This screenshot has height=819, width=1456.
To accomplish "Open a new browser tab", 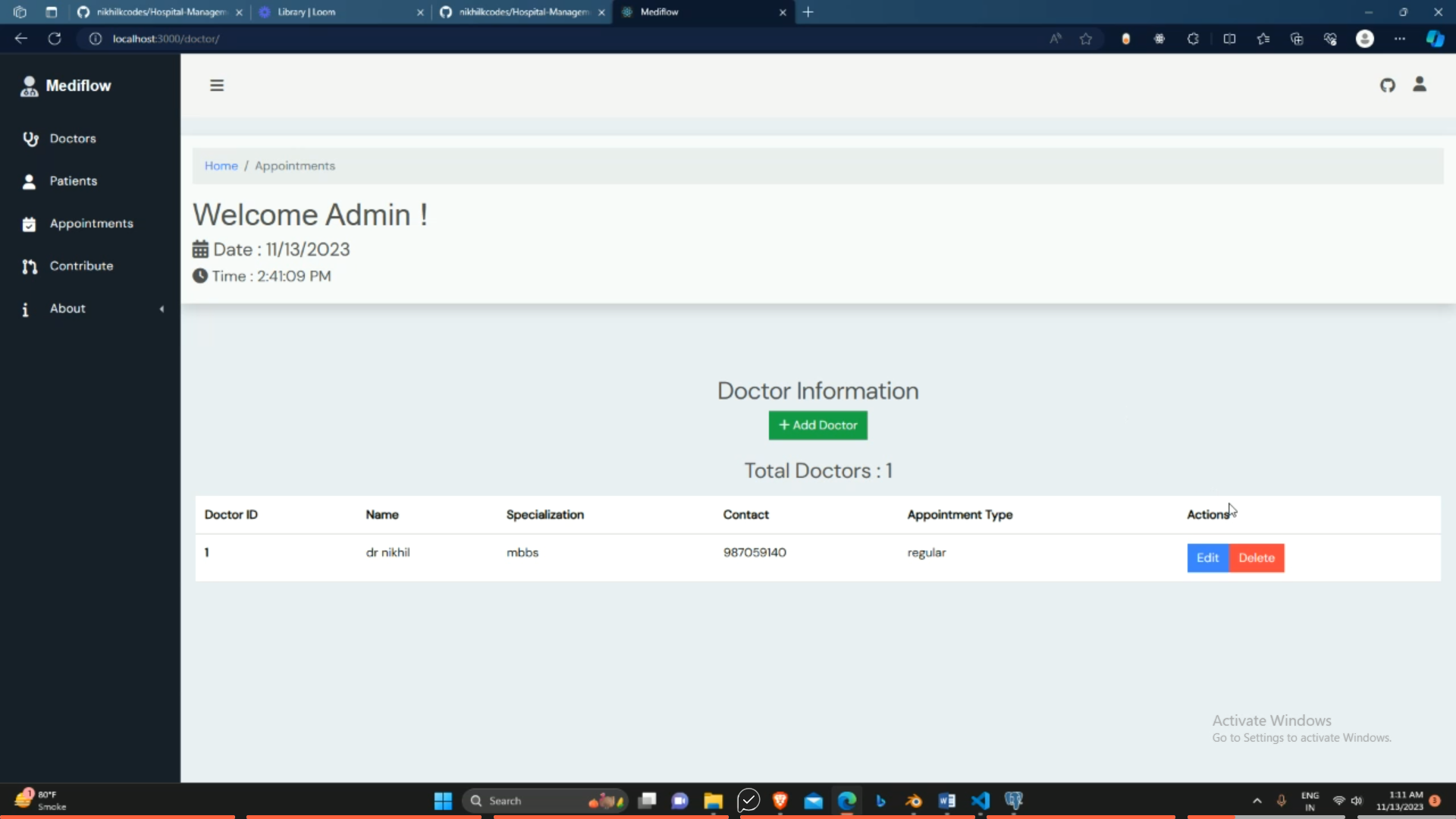I will [x=808, y=12].
